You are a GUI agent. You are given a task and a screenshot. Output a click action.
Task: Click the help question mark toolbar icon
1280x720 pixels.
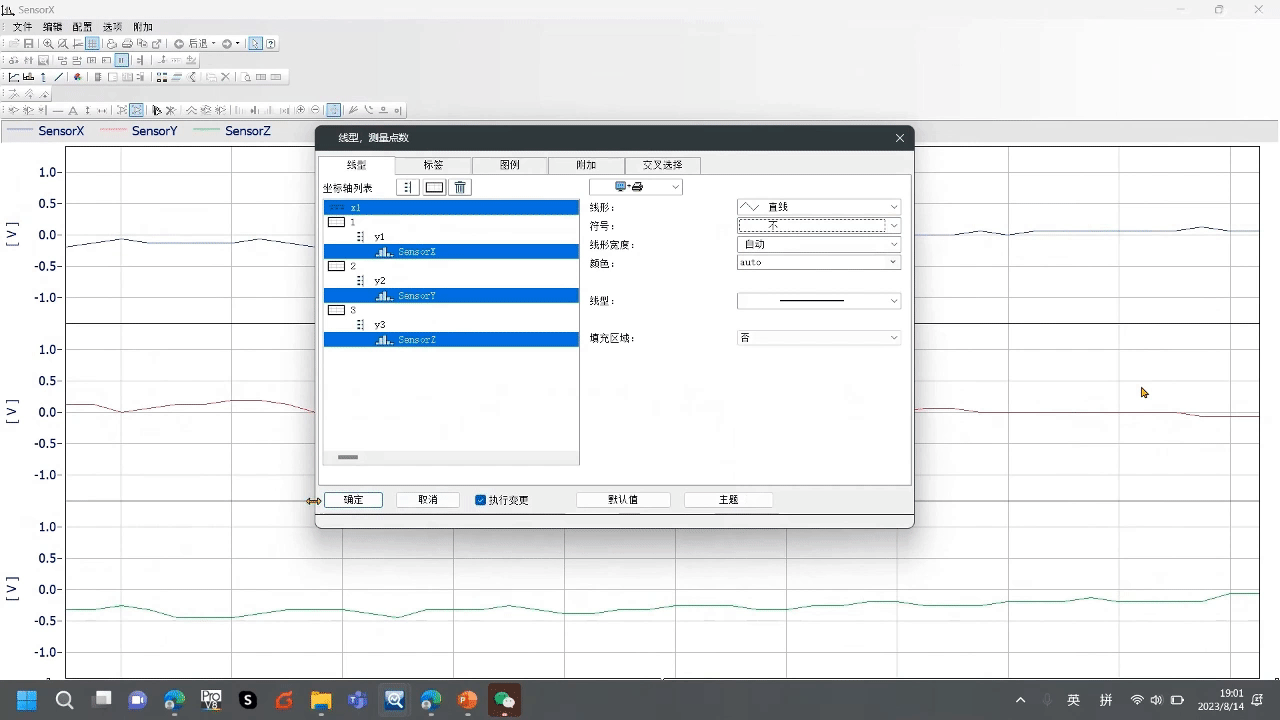271,44
